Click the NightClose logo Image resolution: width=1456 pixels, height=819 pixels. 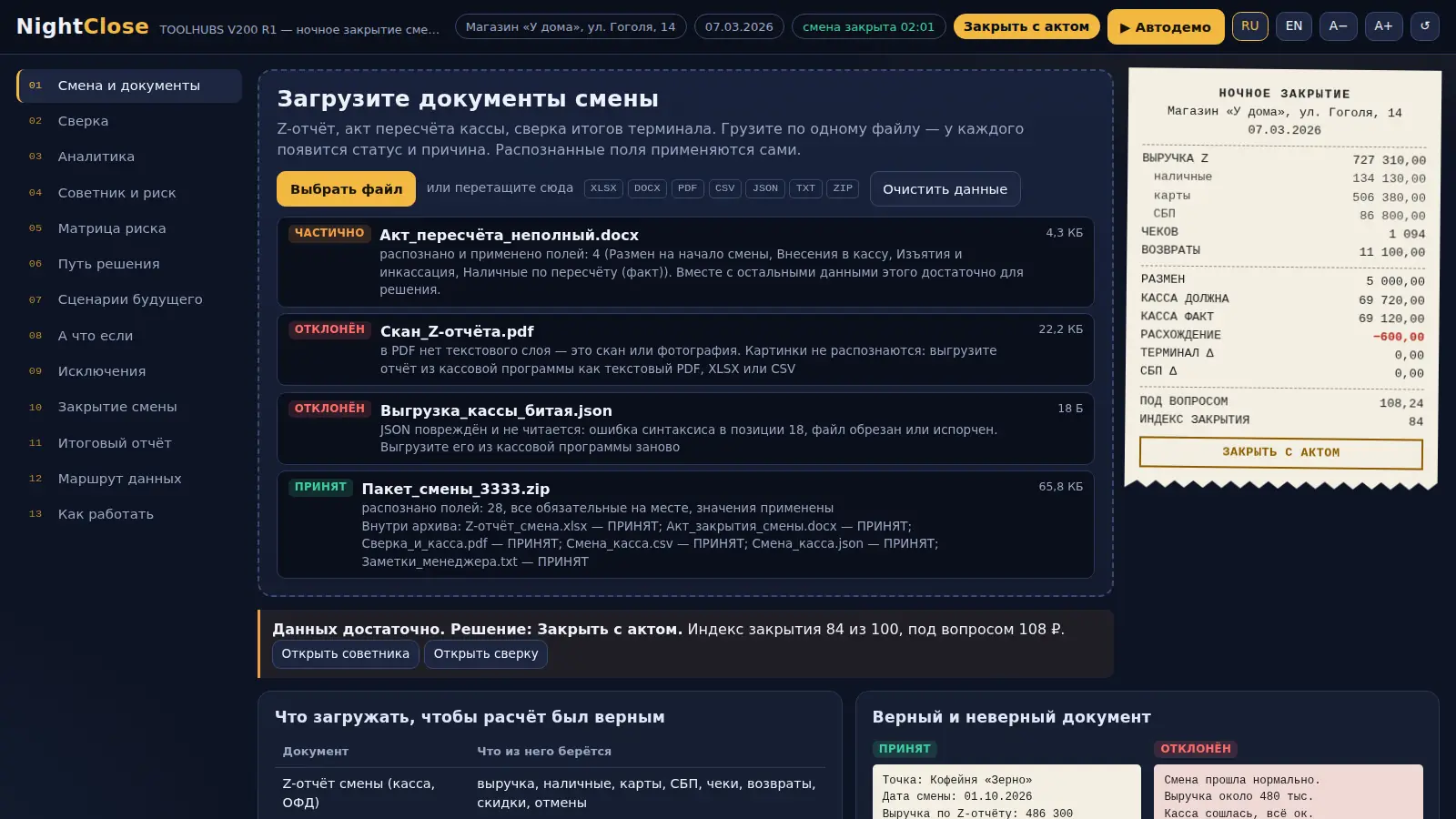83,26
